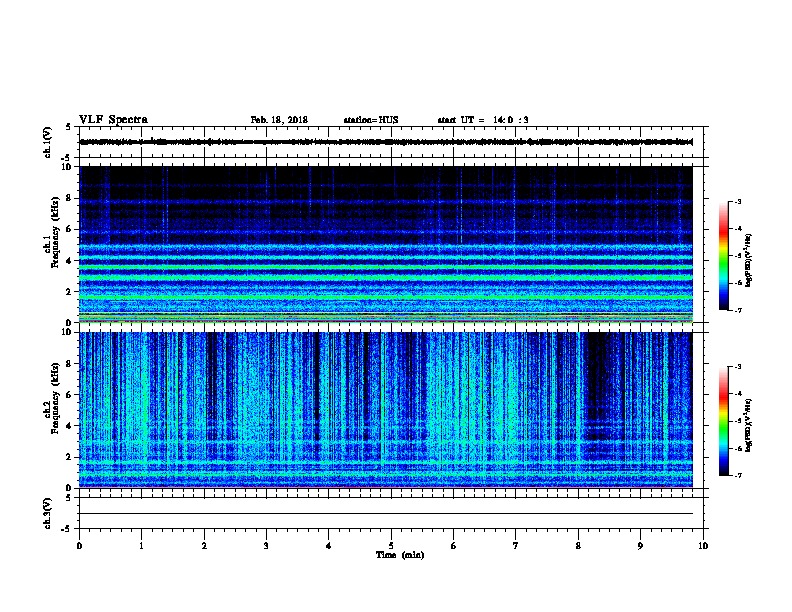Click the "4" kHz tick of ch.1 spectrogram

69,261
